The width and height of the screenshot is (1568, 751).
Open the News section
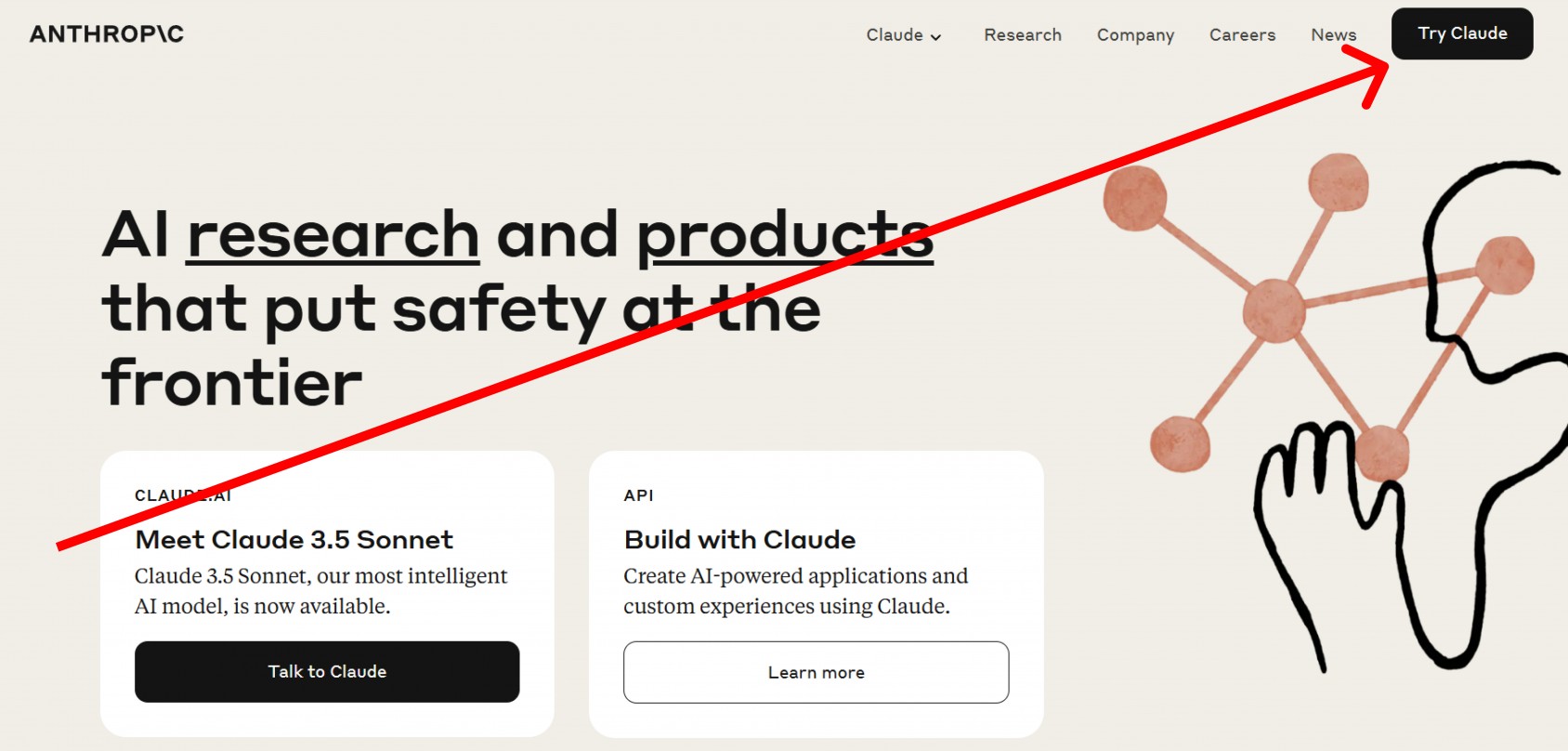tap(1333, 34)
